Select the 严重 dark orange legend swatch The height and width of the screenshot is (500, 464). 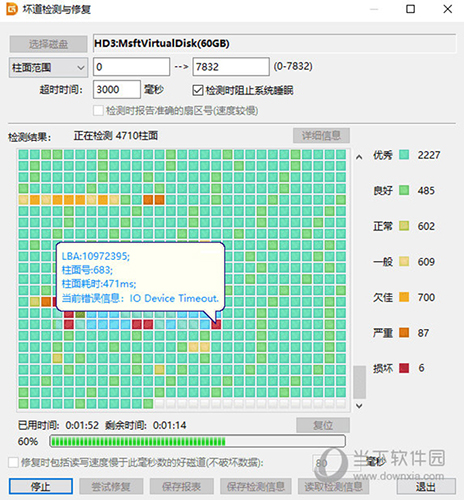point(404,333)
